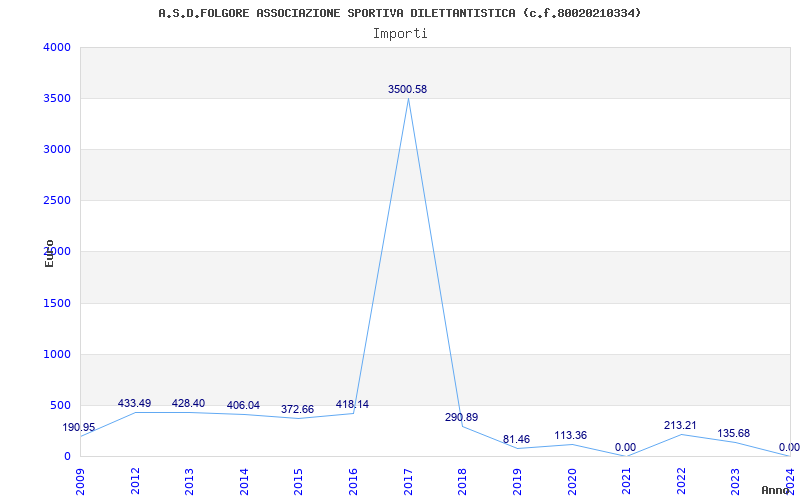Click the 0.00 label above 2021
The width and height of the screenshot is (800, 500).
click(x=625, y=447)
